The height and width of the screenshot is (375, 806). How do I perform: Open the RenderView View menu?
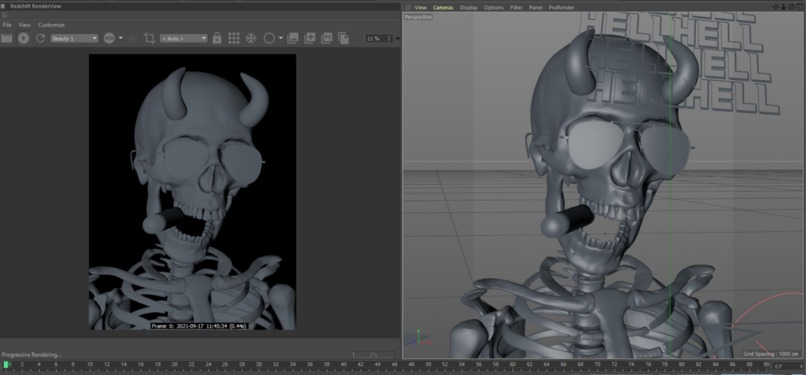(25, 25)
